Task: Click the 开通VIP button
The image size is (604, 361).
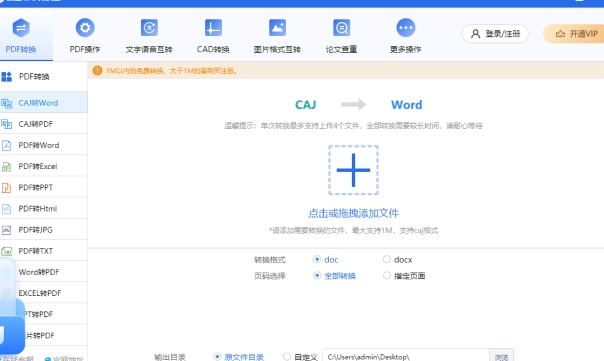Action: (x=574, y=34)
